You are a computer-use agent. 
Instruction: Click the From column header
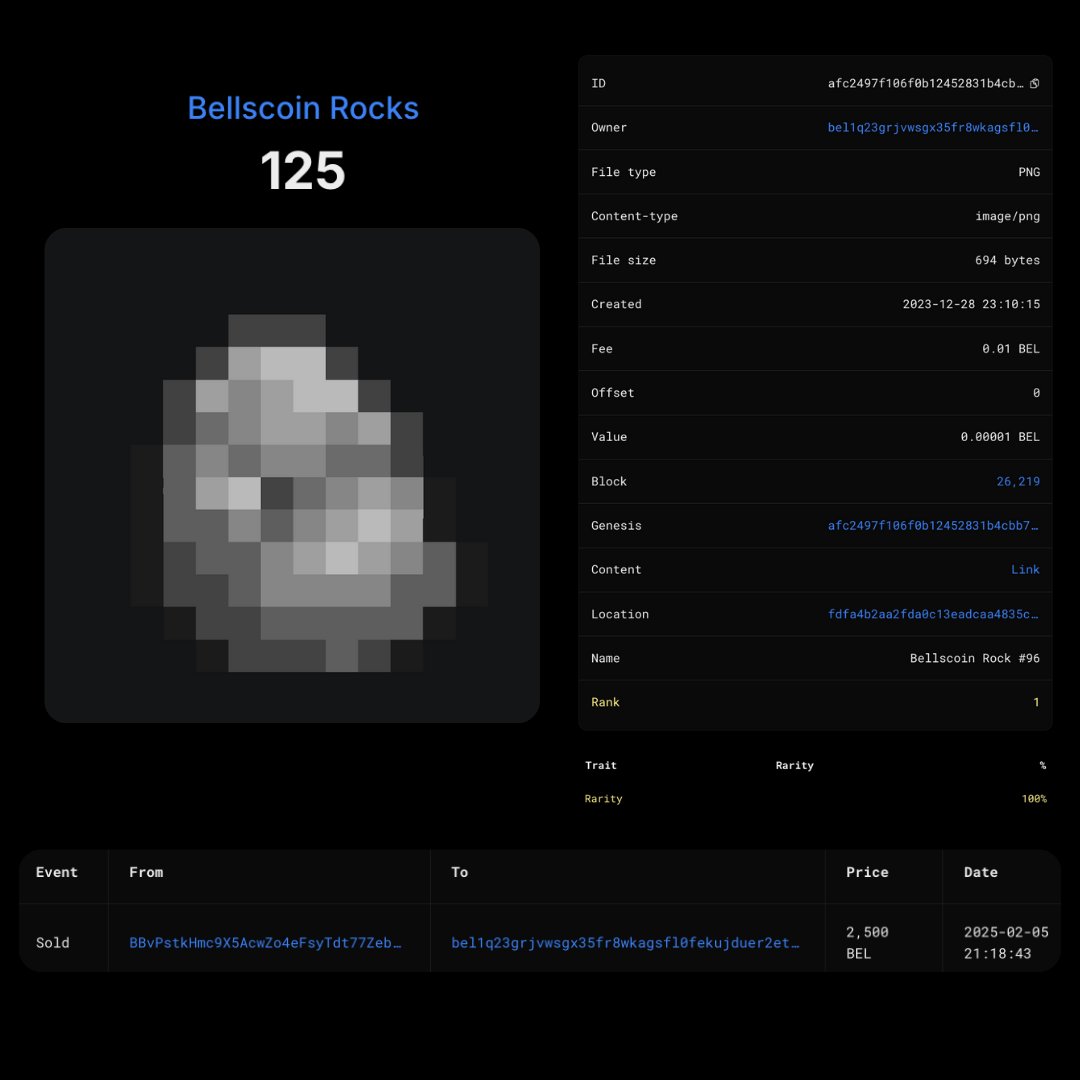[146, 872]
